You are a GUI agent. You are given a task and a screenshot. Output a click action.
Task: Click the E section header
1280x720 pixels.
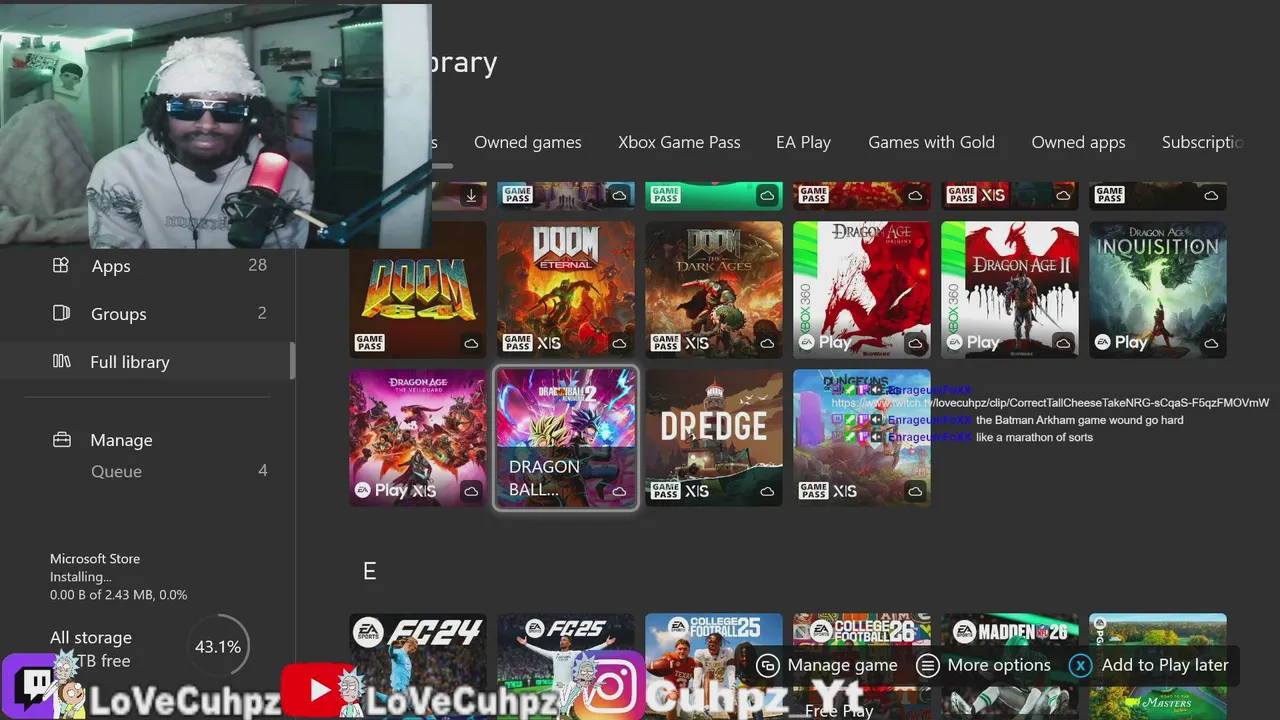[369, 571]
